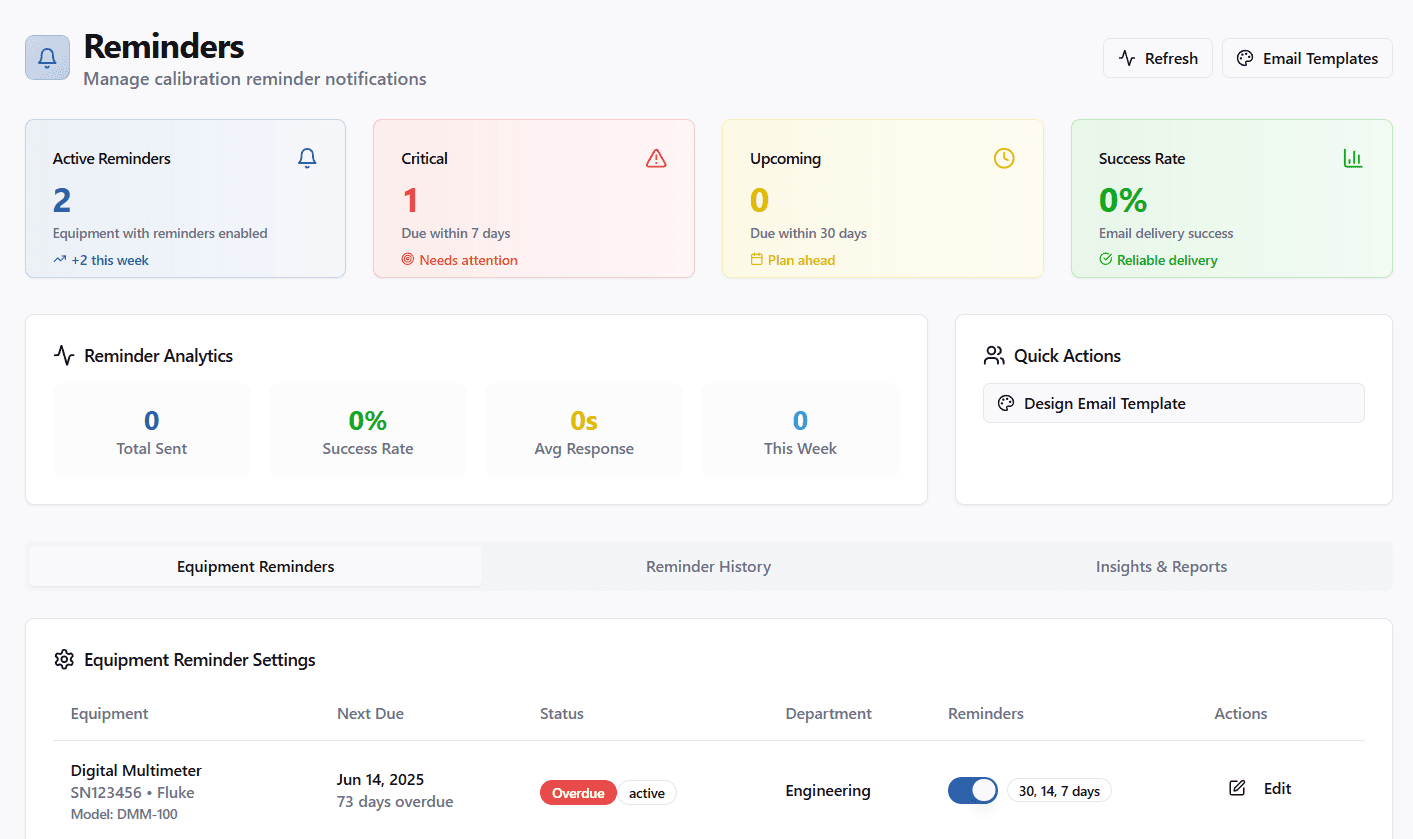Click the bell icon beside Reminders title
1413x839 pixels.
tap(47, 58)
